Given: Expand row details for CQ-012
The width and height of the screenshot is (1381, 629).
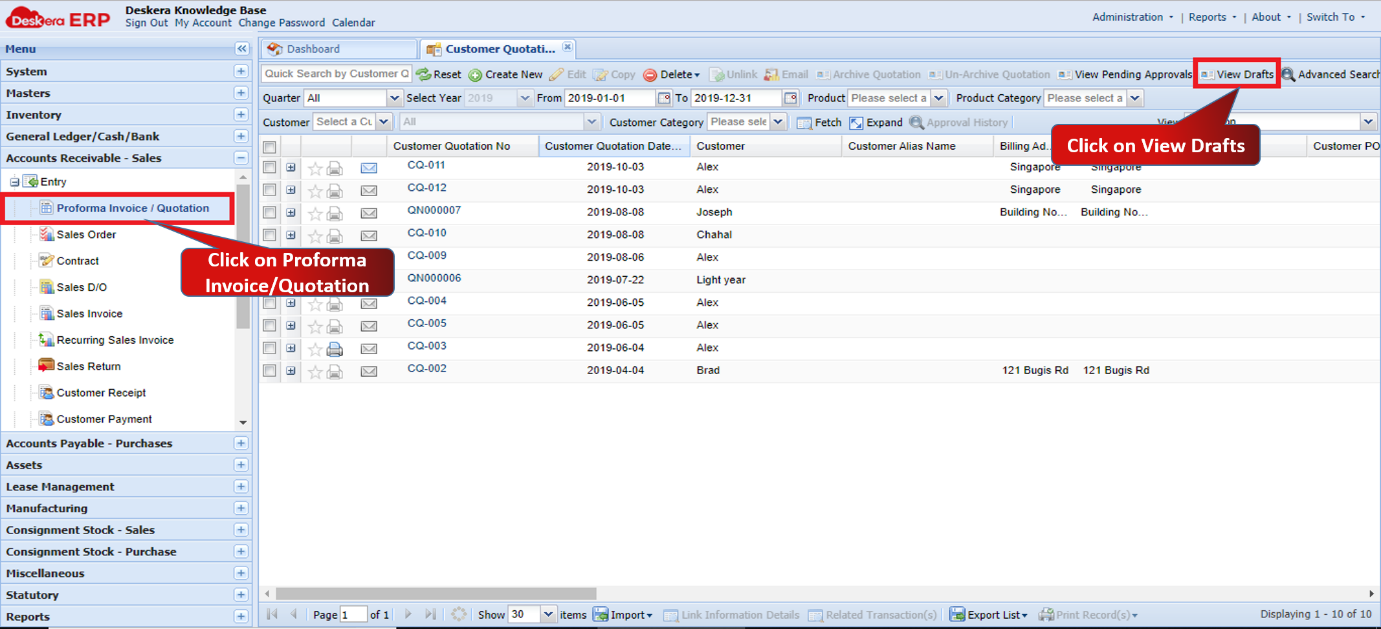Looking at the screenshot, I should click(x=291, y=190).
